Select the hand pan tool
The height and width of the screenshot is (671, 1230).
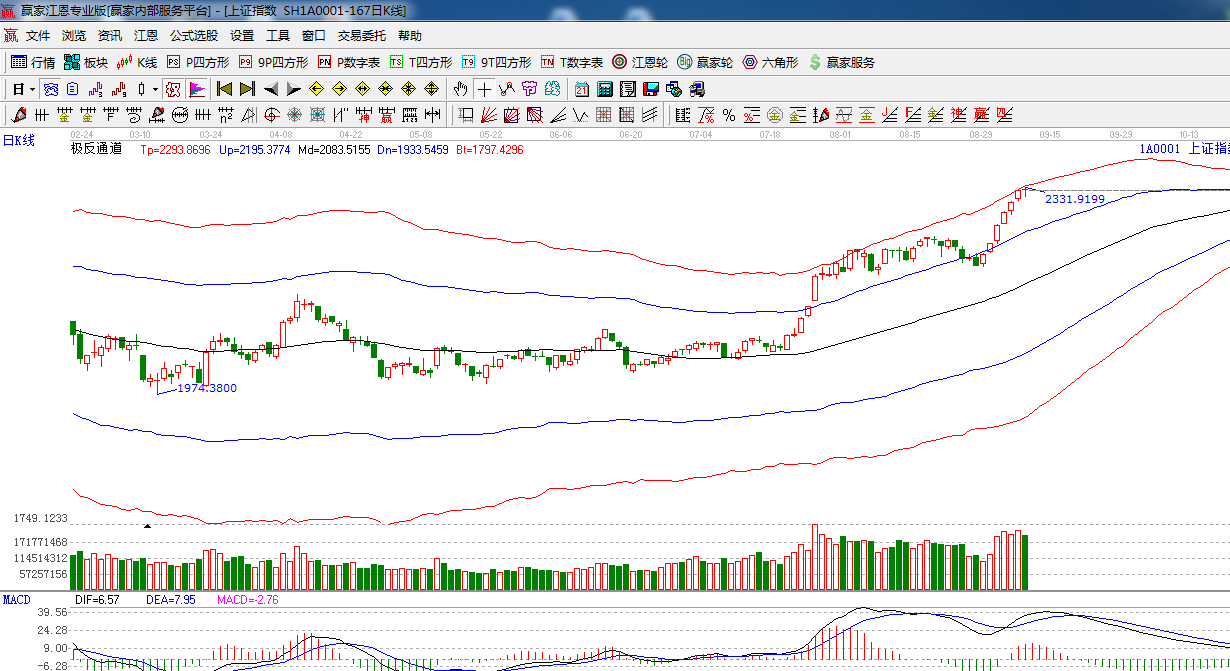pos(460,89)
